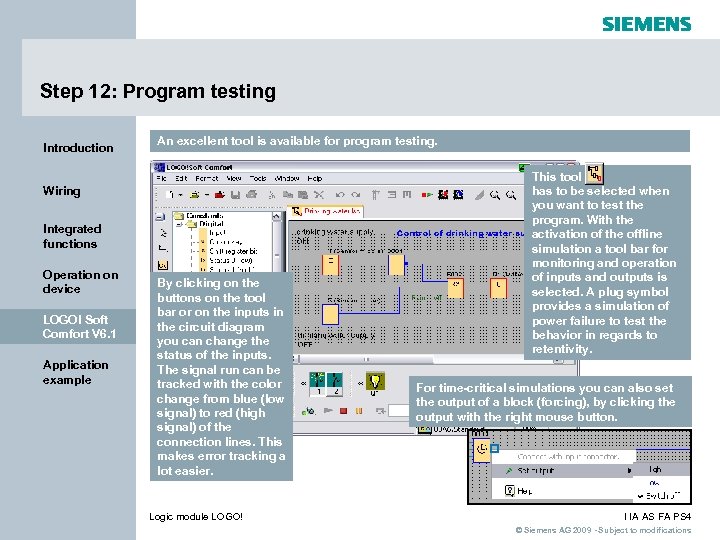The image size is (720, 540).
Task: Collapse outputs with the « before the lamp
Action: pyautogui.click(x=361, y=382)
